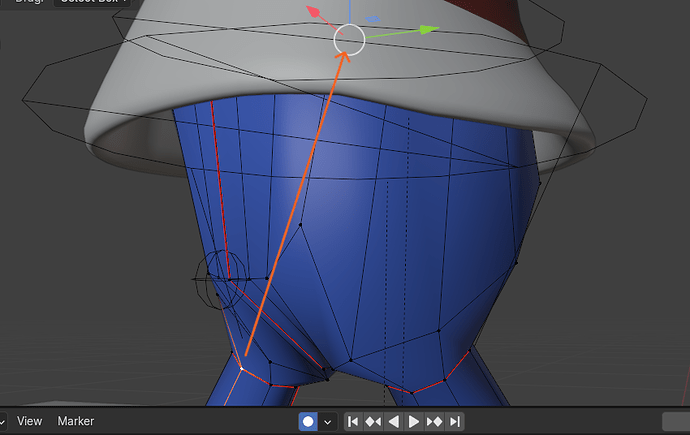Play the animation in reverse
The width and height of the screenshot is (690, 435).
(393, 422)
